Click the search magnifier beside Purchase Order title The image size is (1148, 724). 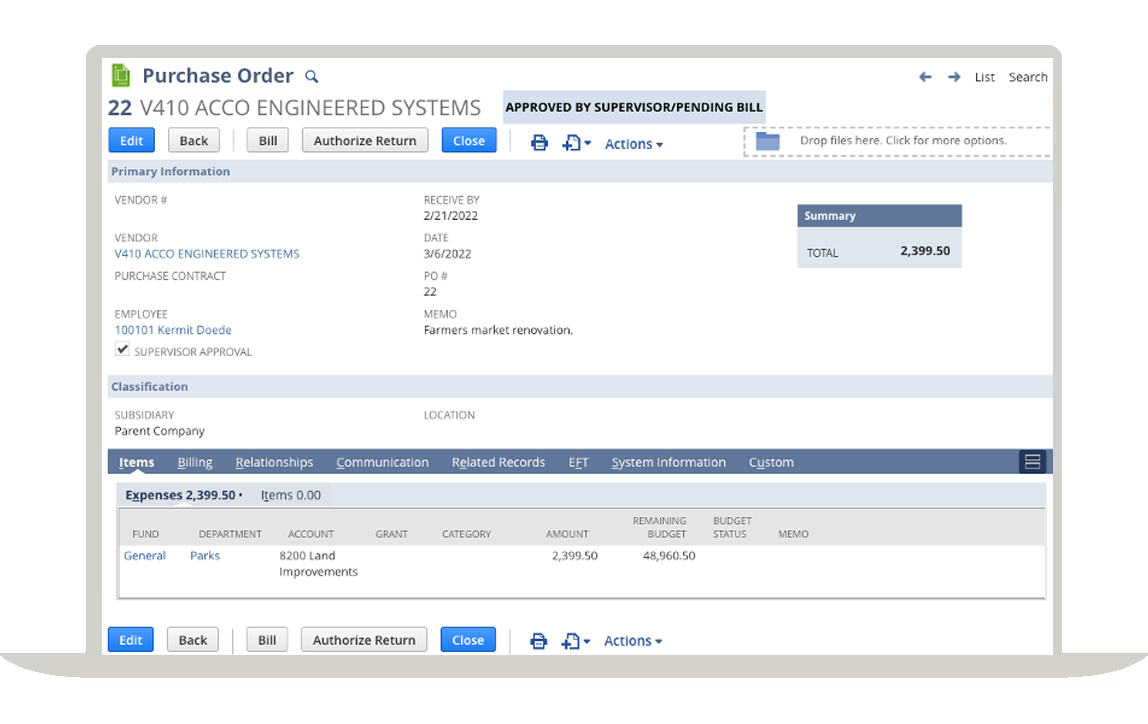pyautogui.click(x=311, y=77)
